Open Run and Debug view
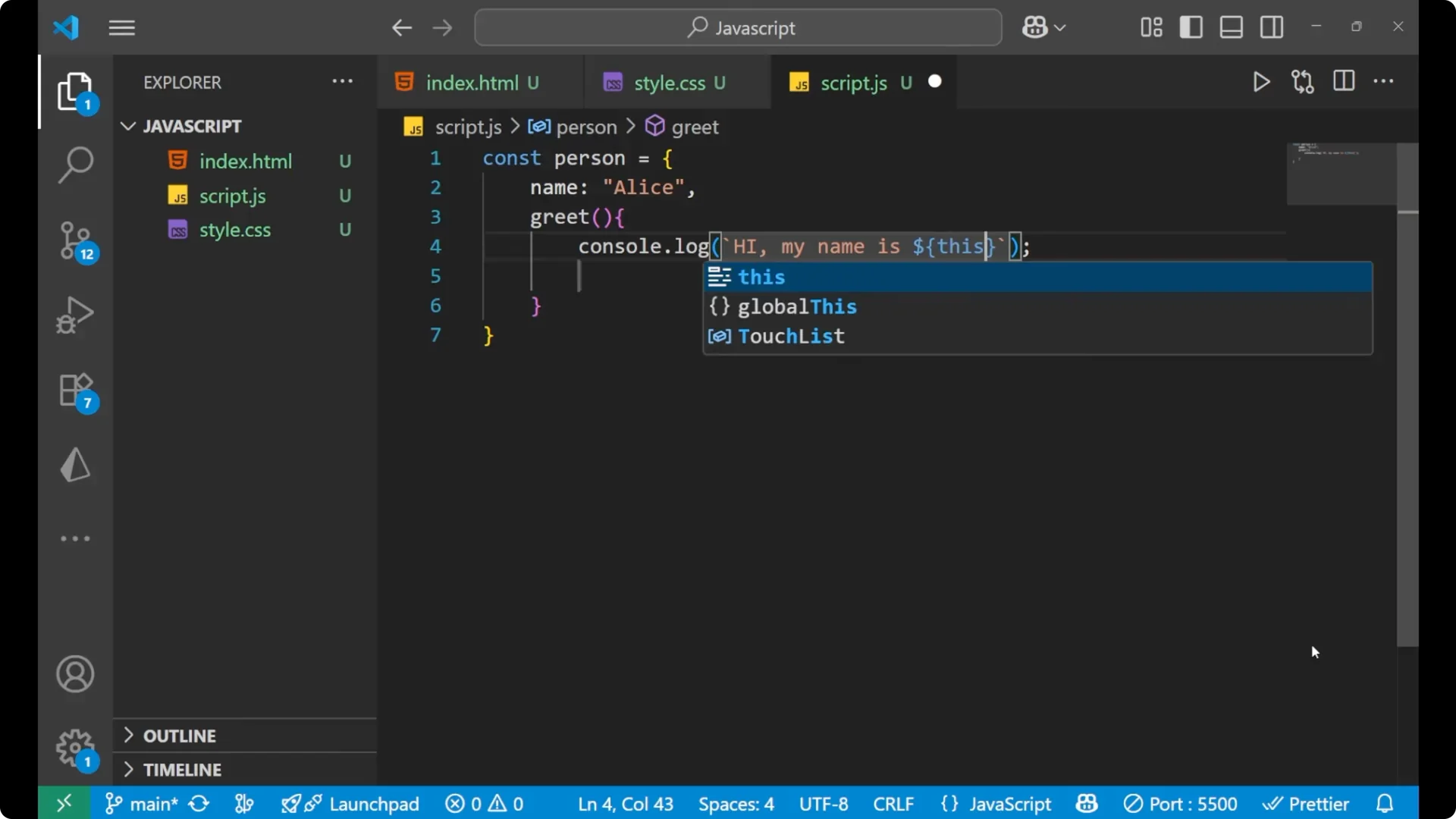The height and width of the screenshot is (819, 1456). click(75, 315)
